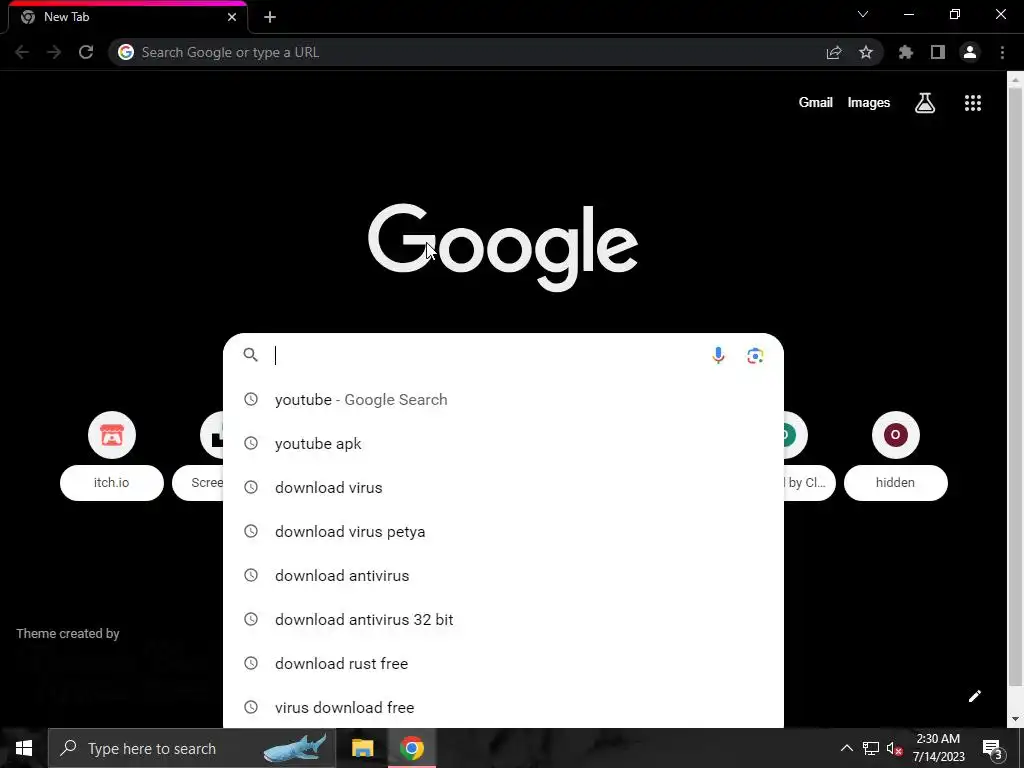The height and width of the screenshot is (768, 1024).
Task: Click the itch.io shortcut label
Action: coord(112,483)
